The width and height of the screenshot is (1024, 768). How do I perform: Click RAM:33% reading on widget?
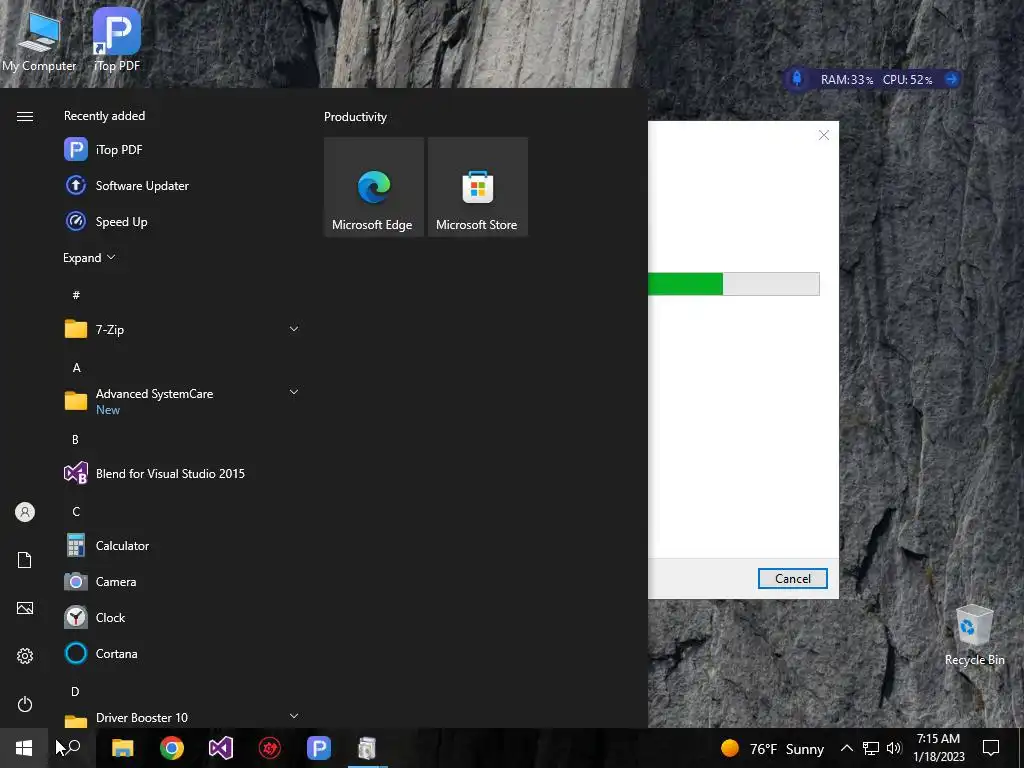point(846,80)
